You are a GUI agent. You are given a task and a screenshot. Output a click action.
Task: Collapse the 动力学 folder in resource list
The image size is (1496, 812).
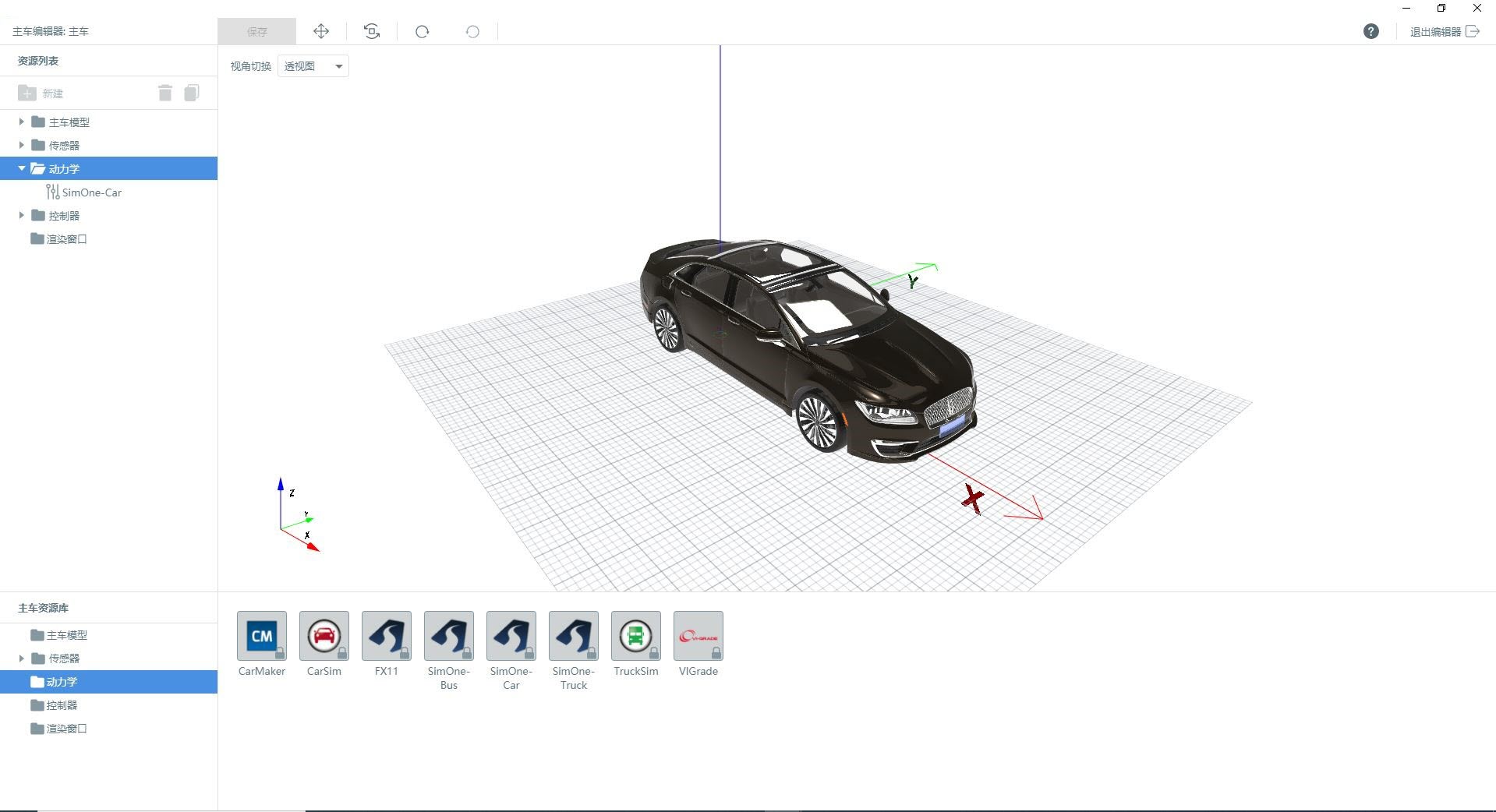coord(21,168)
